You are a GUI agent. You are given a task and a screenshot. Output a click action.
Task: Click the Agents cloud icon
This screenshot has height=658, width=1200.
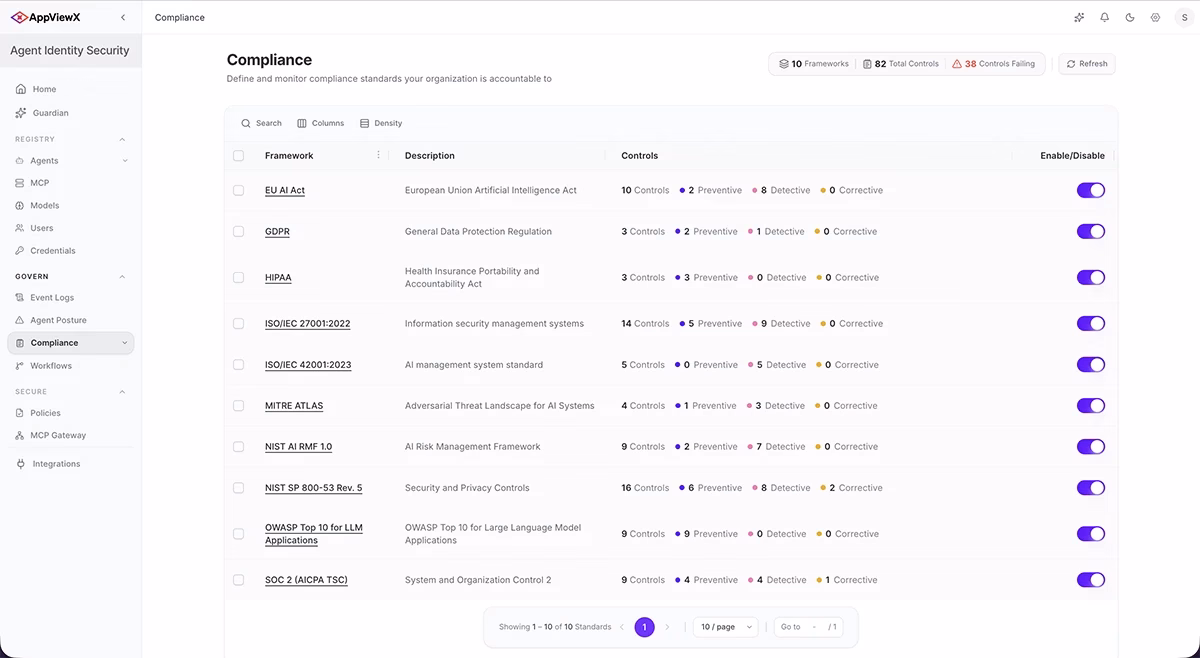click(x=20, y=160)
